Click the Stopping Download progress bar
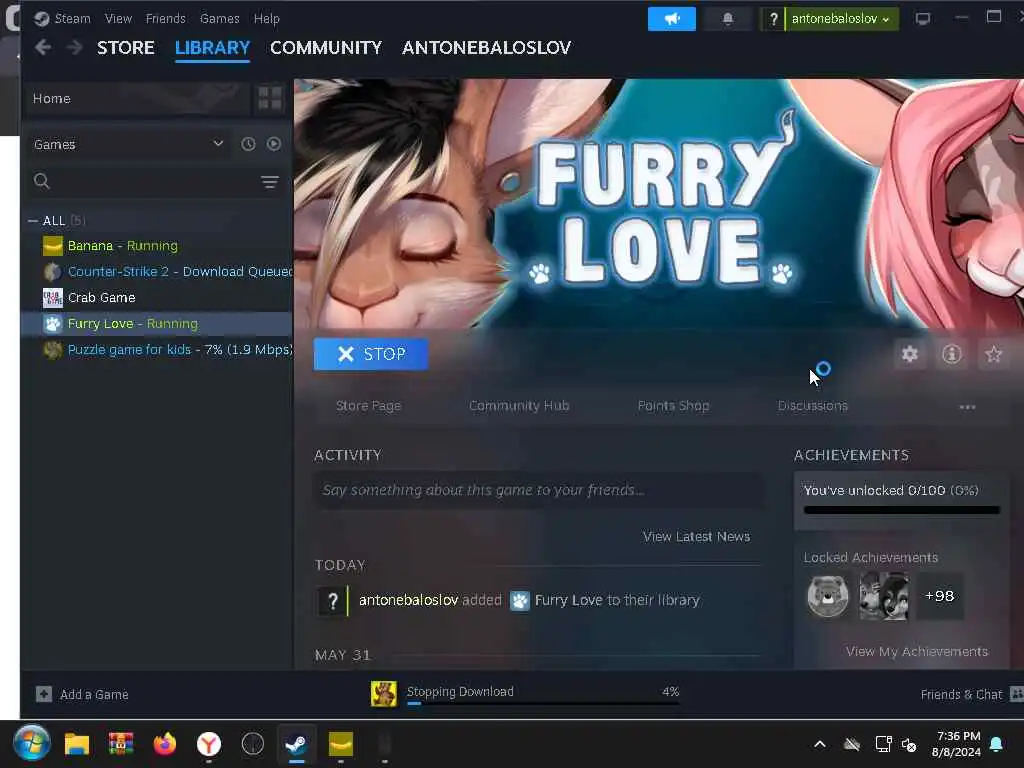 [543, 703]
